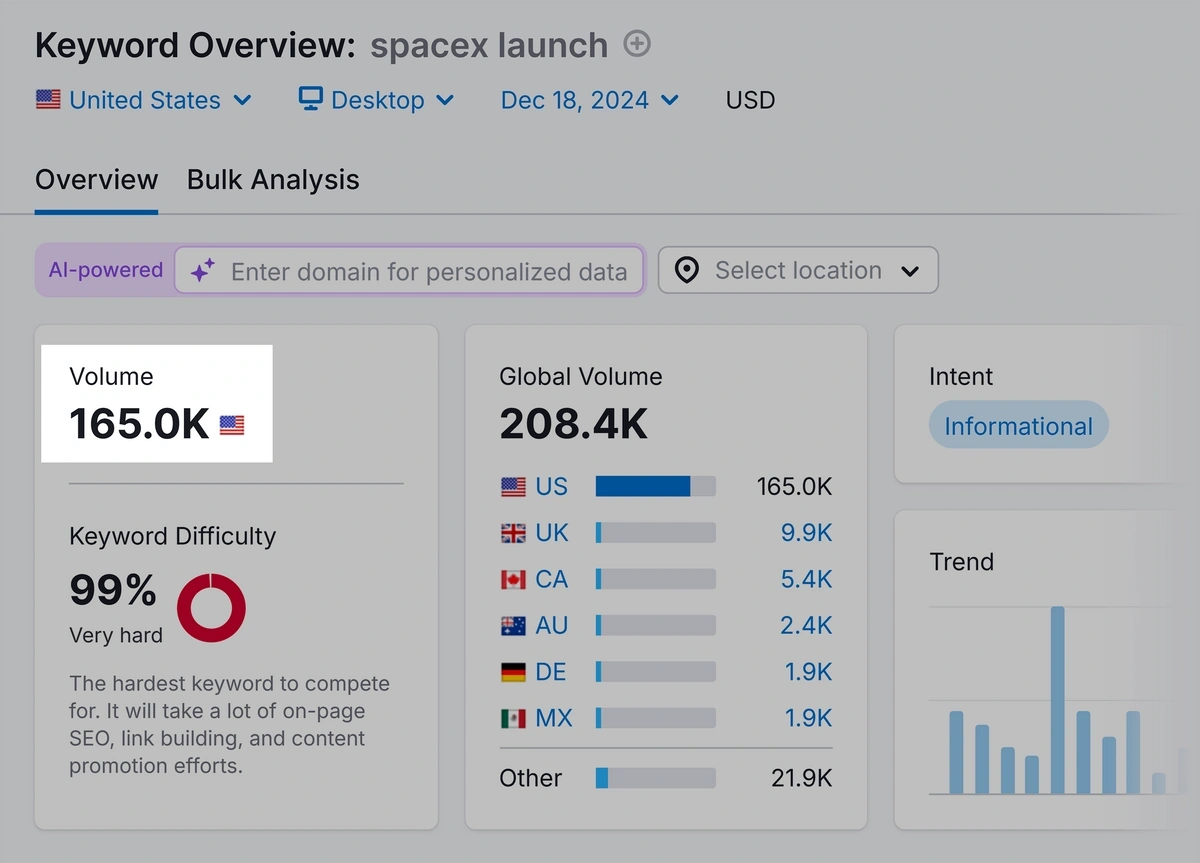1200x863 pixels.
Task: Click the Keyword Difficulty donut chart
Action: [211, 608]
